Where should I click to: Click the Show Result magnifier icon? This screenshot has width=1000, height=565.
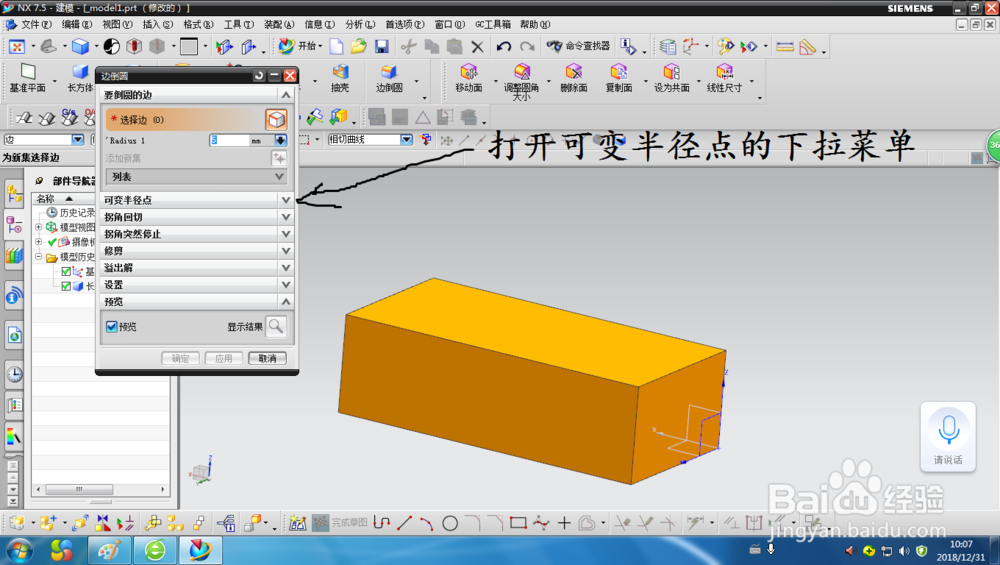(x=276, y=326)
